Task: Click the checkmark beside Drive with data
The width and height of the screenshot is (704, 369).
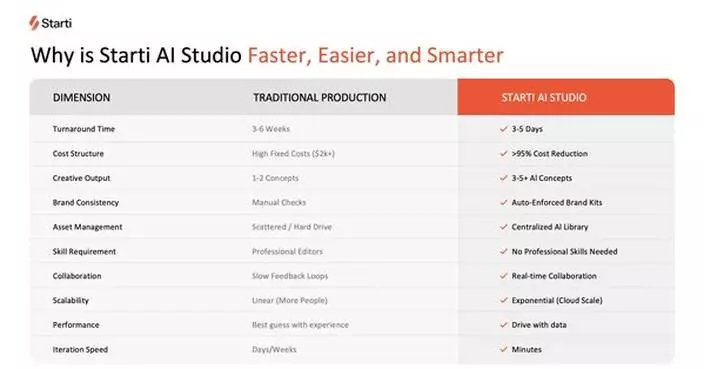Action: click(x=503, y=325)
